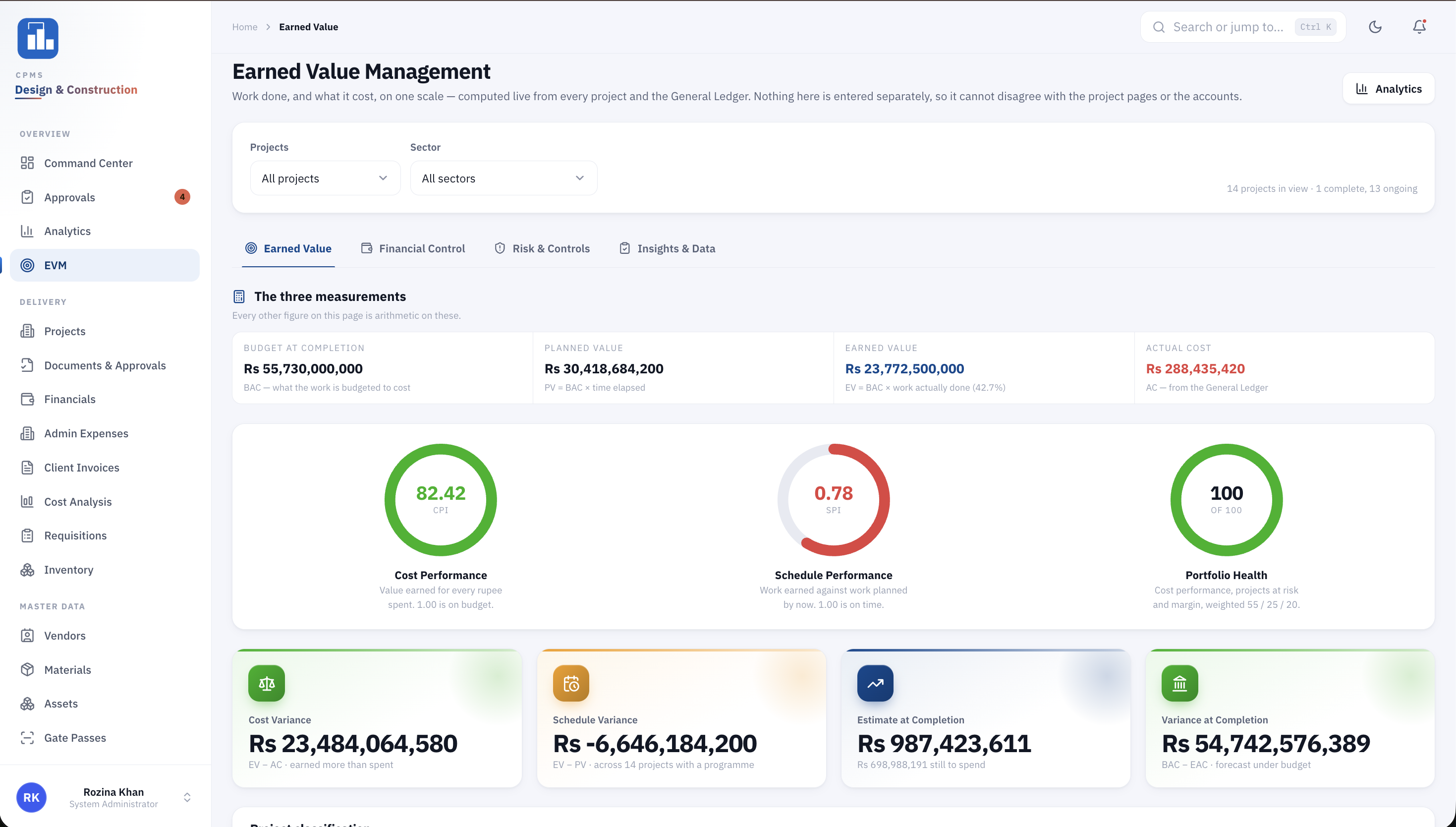The image size is (1456, 827).
Task: Click the Cost Variance scales icon
Action: (267, 683)
